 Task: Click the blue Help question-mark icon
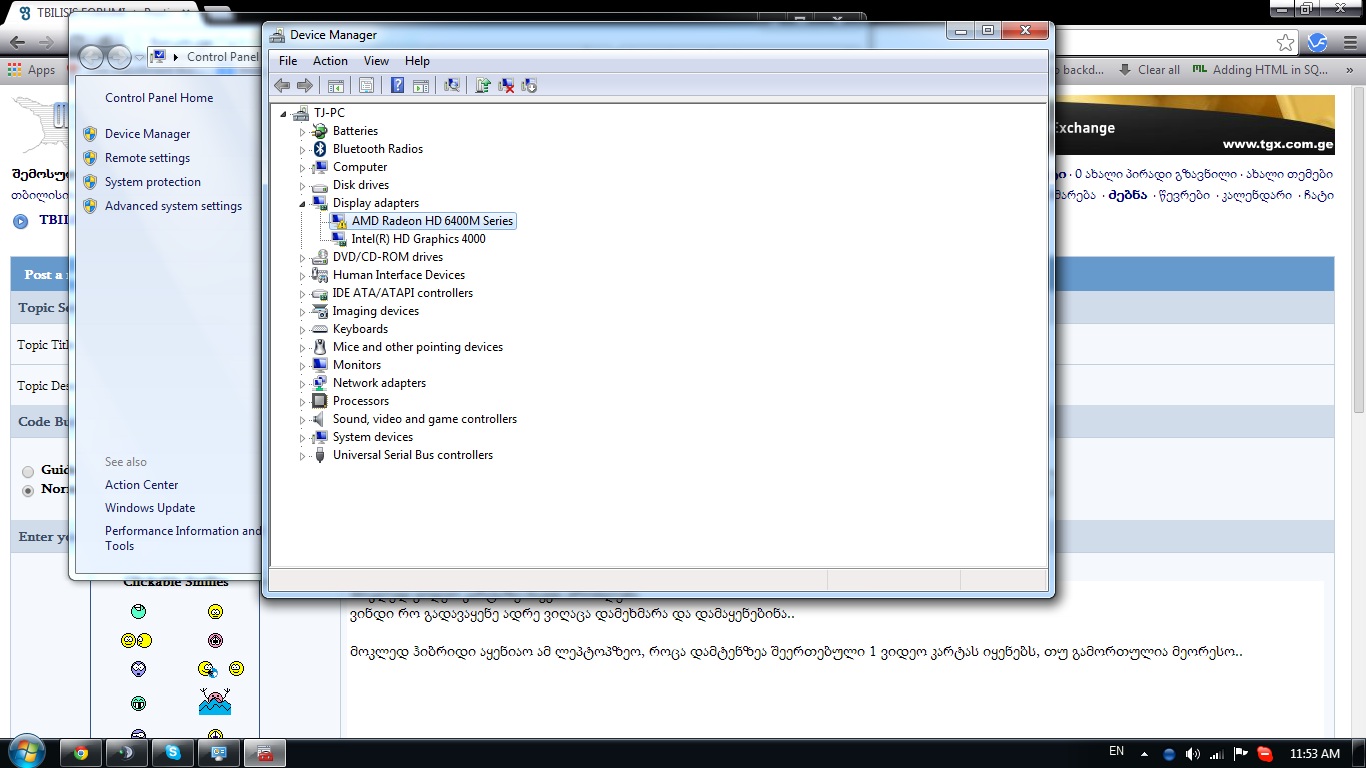click(397, 86)
